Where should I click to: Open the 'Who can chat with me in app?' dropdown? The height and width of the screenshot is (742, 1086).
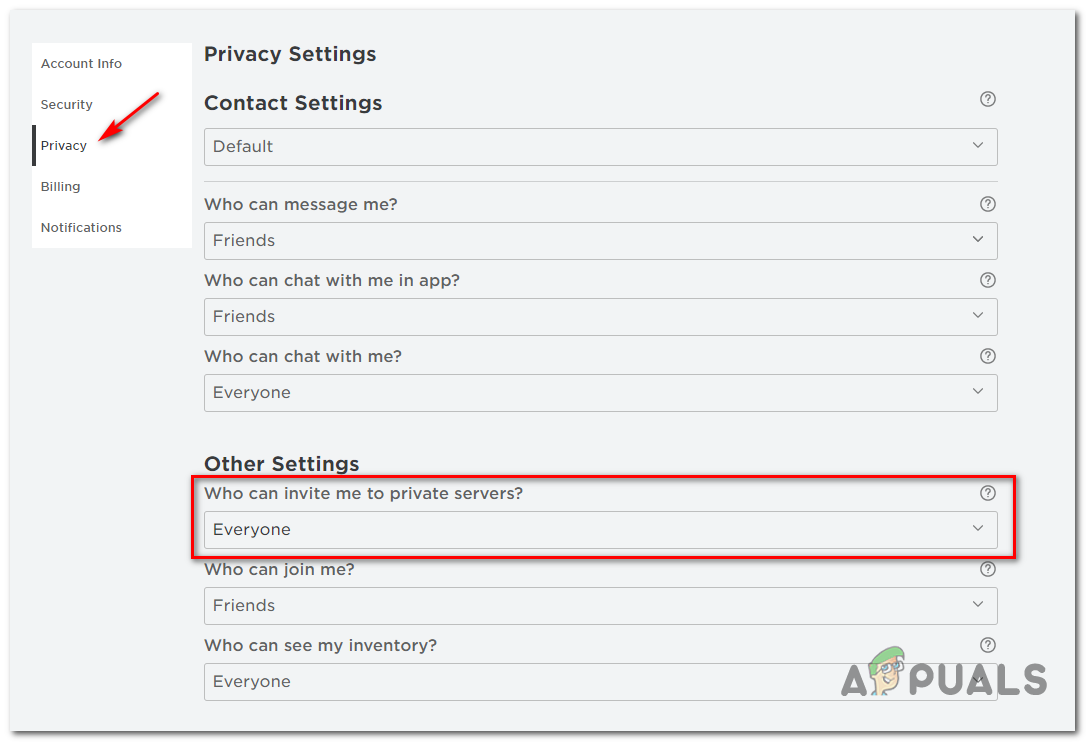[600, 317]
